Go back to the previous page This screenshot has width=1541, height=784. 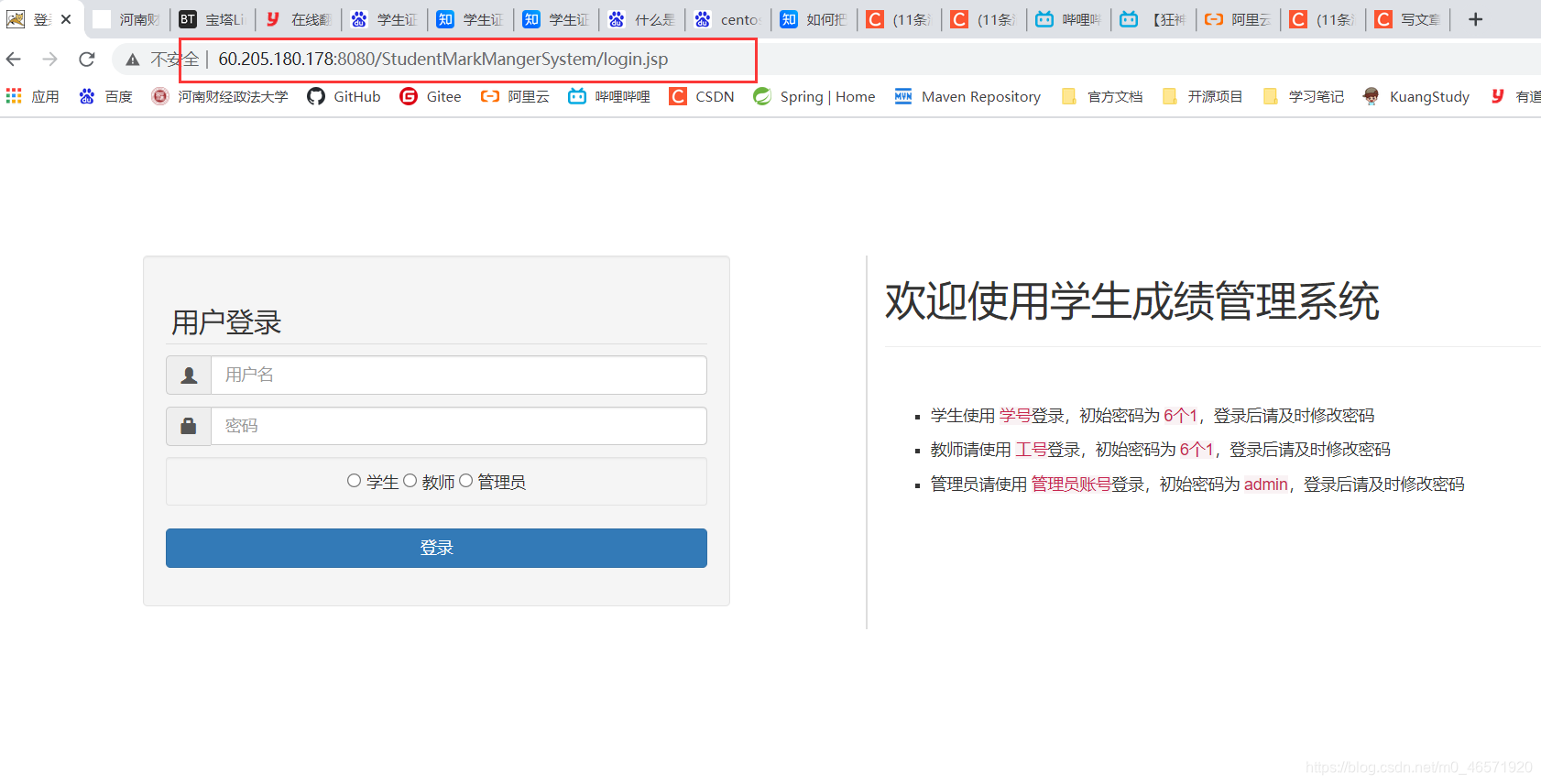(x=14, y=60)
